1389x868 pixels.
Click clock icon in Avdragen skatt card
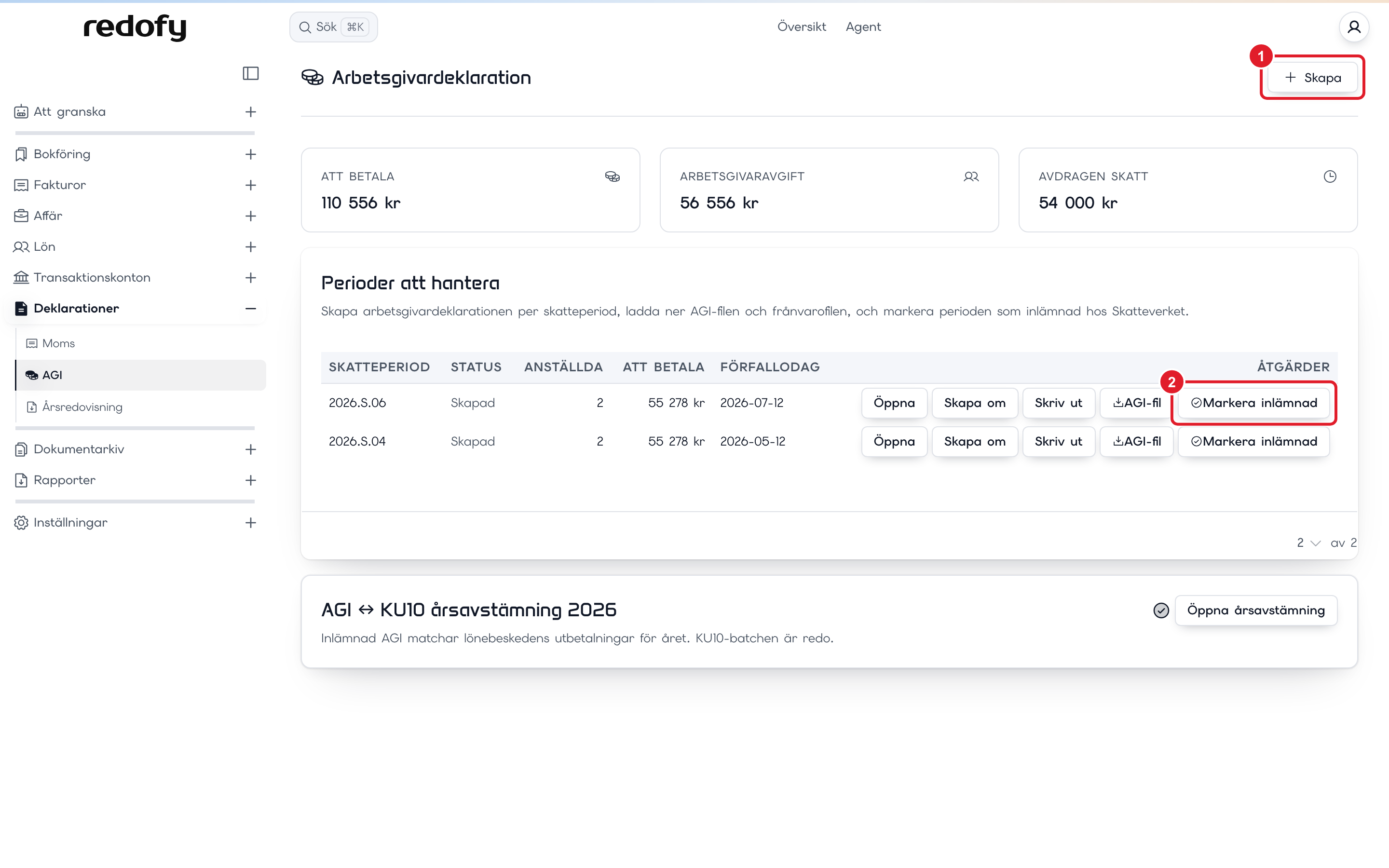[x=1330, y=177]
